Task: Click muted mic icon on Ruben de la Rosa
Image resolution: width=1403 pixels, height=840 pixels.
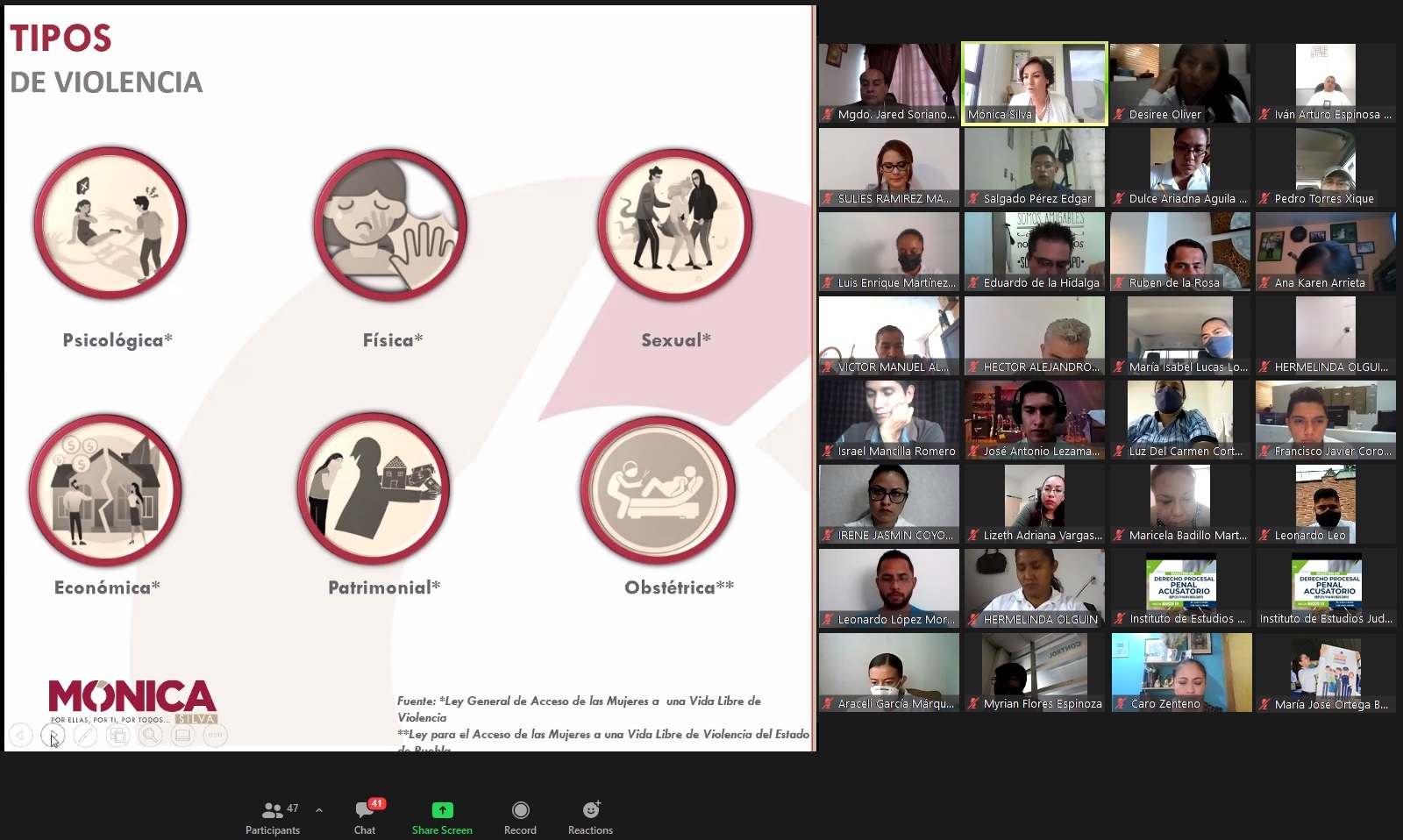Action: click(x=1119, y=282)
